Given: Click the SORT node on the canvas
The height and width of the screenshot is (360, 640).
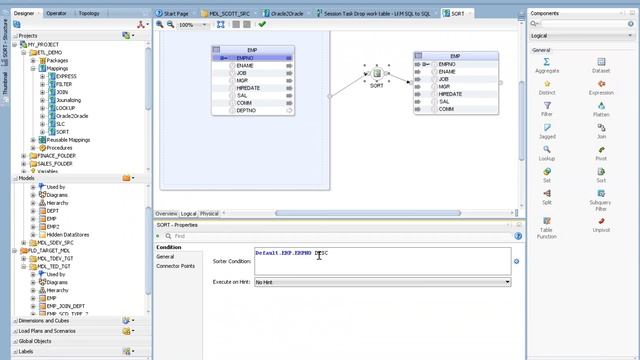Looking at the screenshot, I should tap(377, 74).
